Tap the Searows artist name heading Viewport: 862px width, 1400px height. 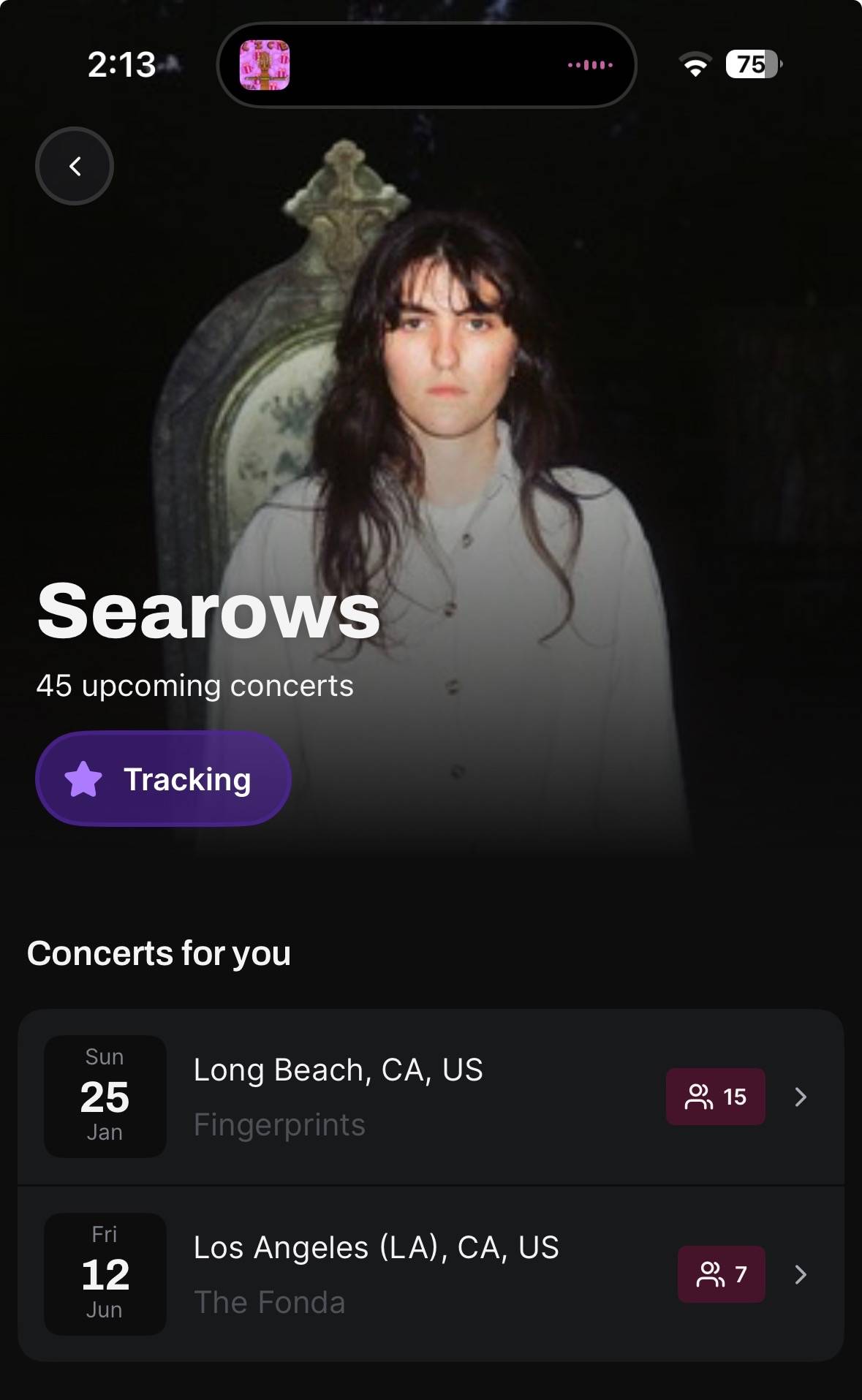(209, 611)
